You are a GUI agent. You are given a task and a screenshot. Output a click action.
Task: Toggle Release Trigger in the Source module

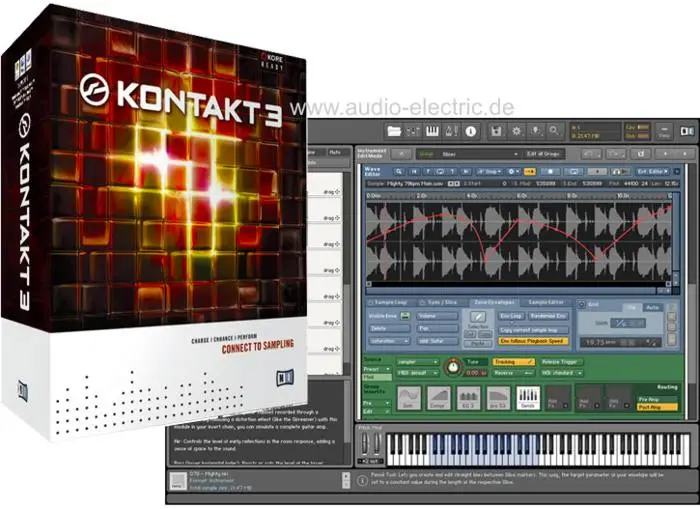click(x=561, y=362)
